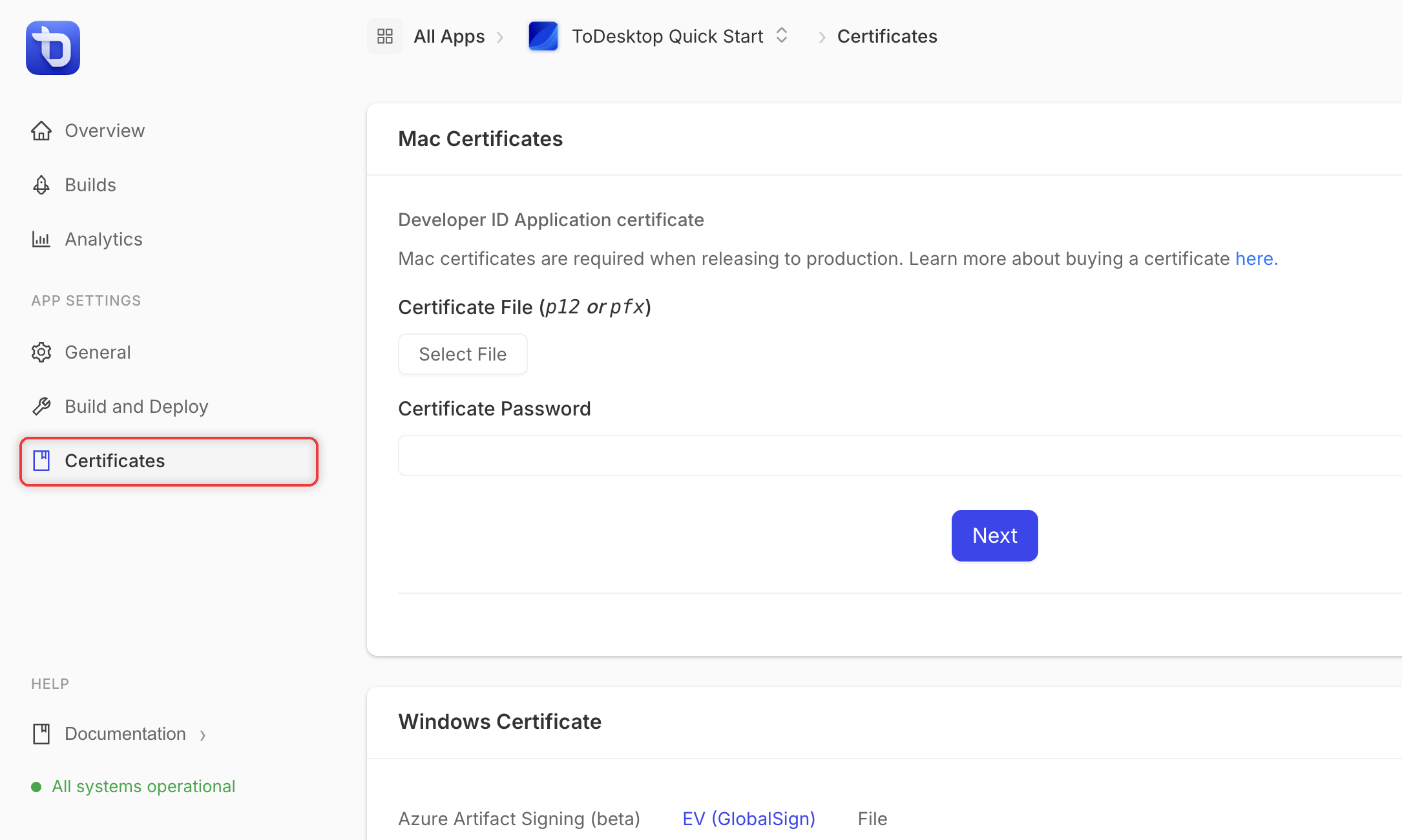This screenshot has width=1402, height=840.
Task: Select Certificates in the sidebar
Action: coord(169,461)
